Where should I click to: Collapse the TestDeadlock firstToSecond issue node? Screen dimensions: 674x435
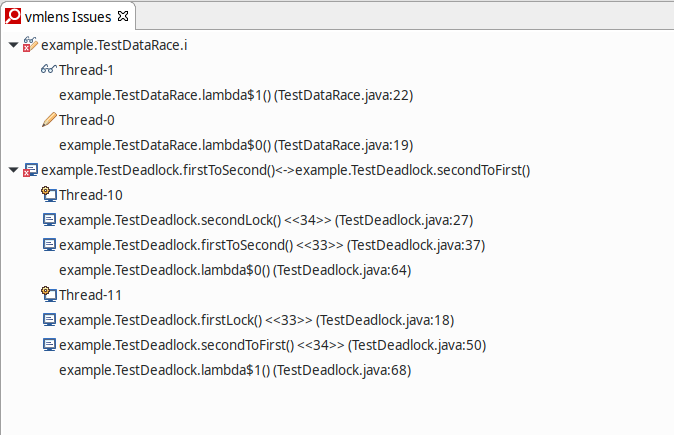click(x=13, y=170)
